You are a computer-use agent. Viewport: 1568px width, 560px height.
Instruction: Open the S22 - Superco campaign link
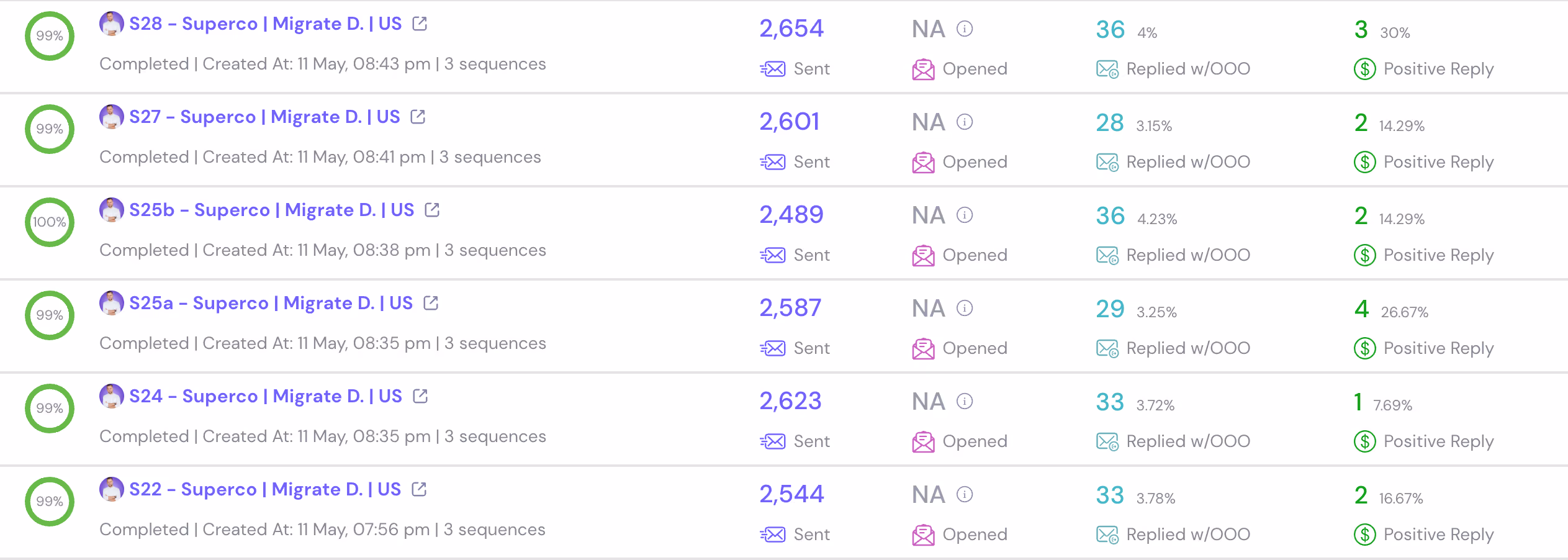coord(265,489)
